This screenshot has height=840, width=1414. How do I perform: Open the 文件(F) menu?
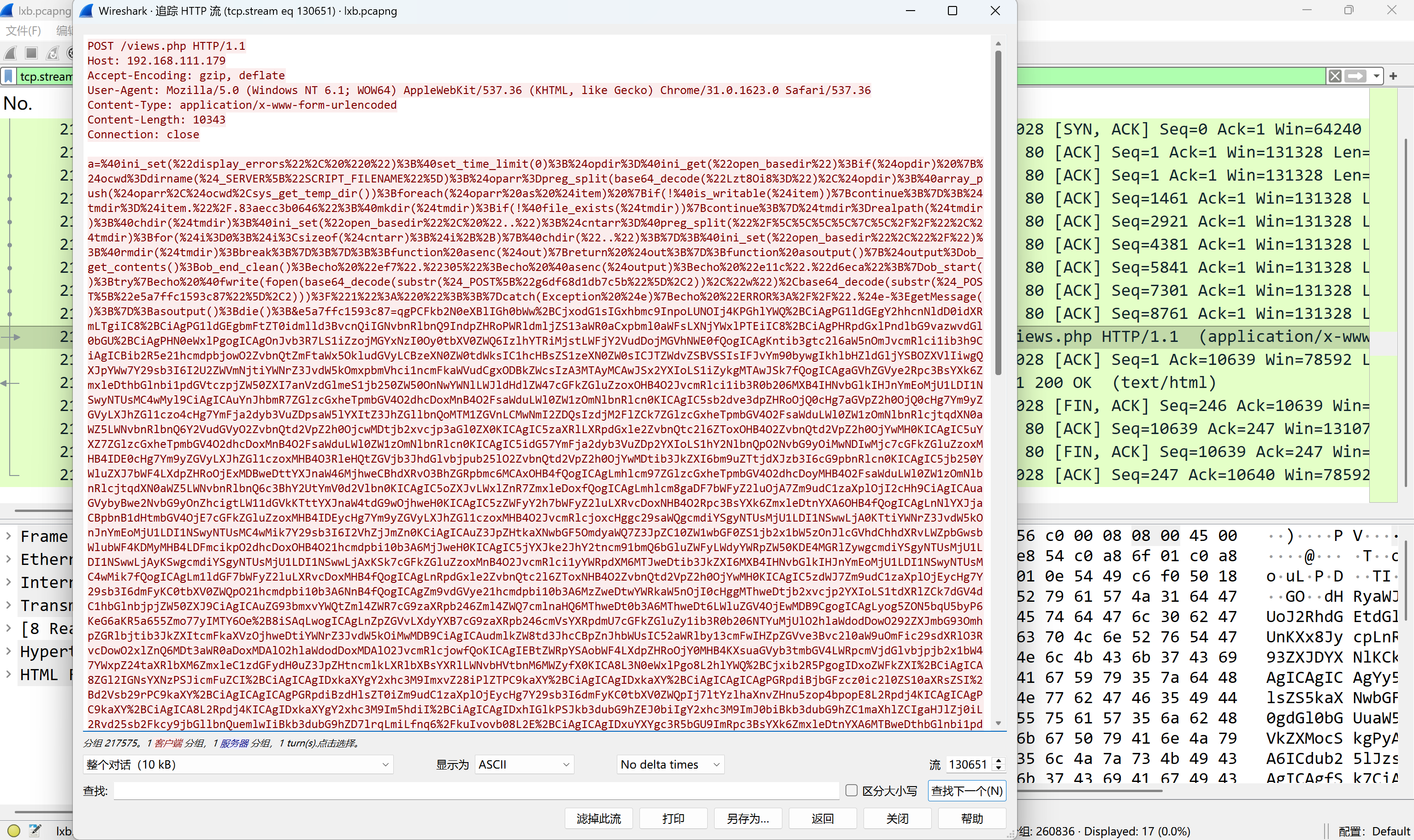click(23, 30)
